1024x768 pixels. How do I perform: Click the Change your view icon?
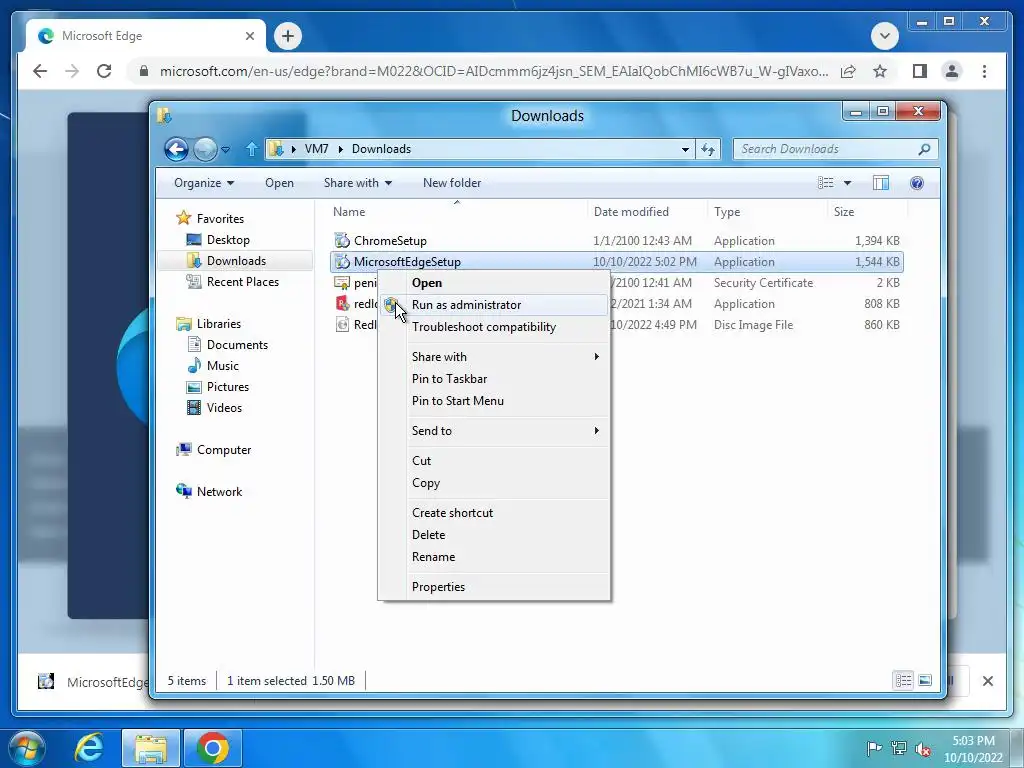tap(826, 183)
